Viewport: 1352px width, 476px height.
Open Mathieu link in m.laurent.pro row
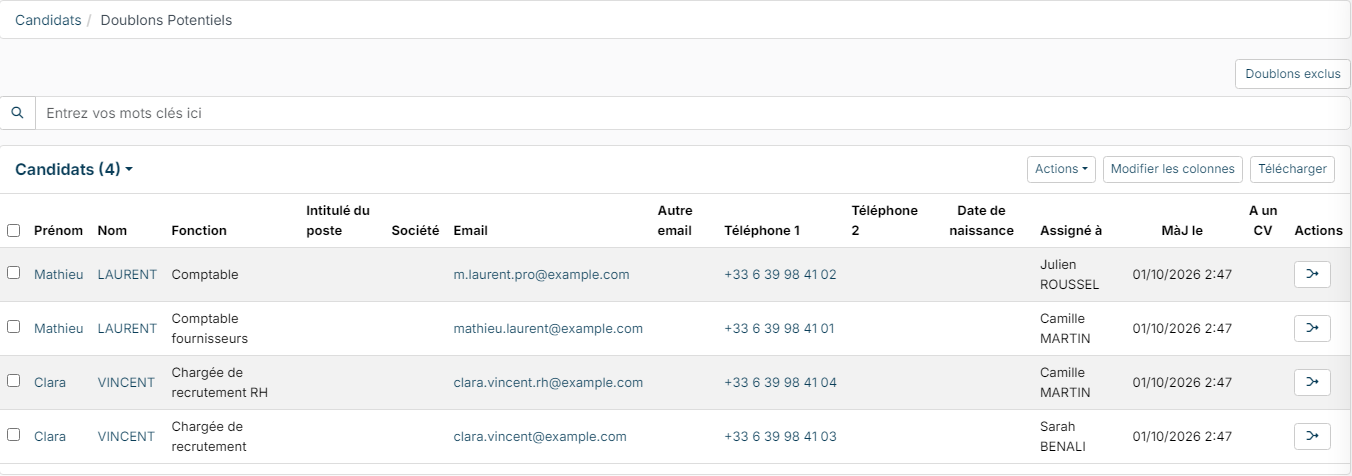[x=59, y=274]
